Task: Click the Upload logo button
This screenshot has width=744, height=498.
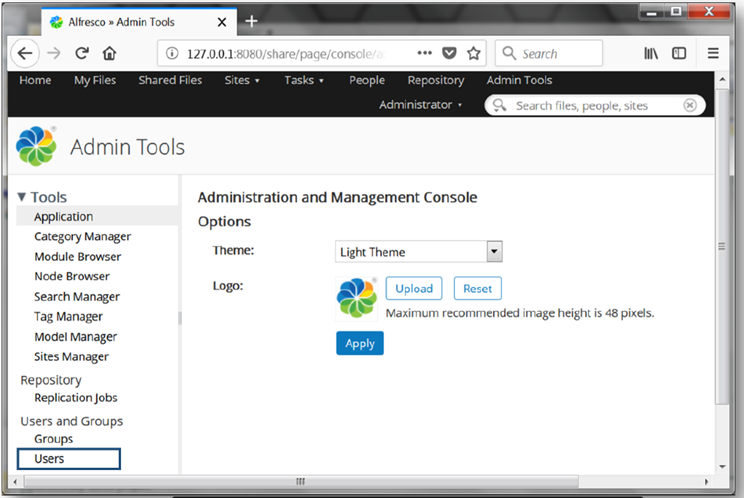Action: (x=414, y=288)
